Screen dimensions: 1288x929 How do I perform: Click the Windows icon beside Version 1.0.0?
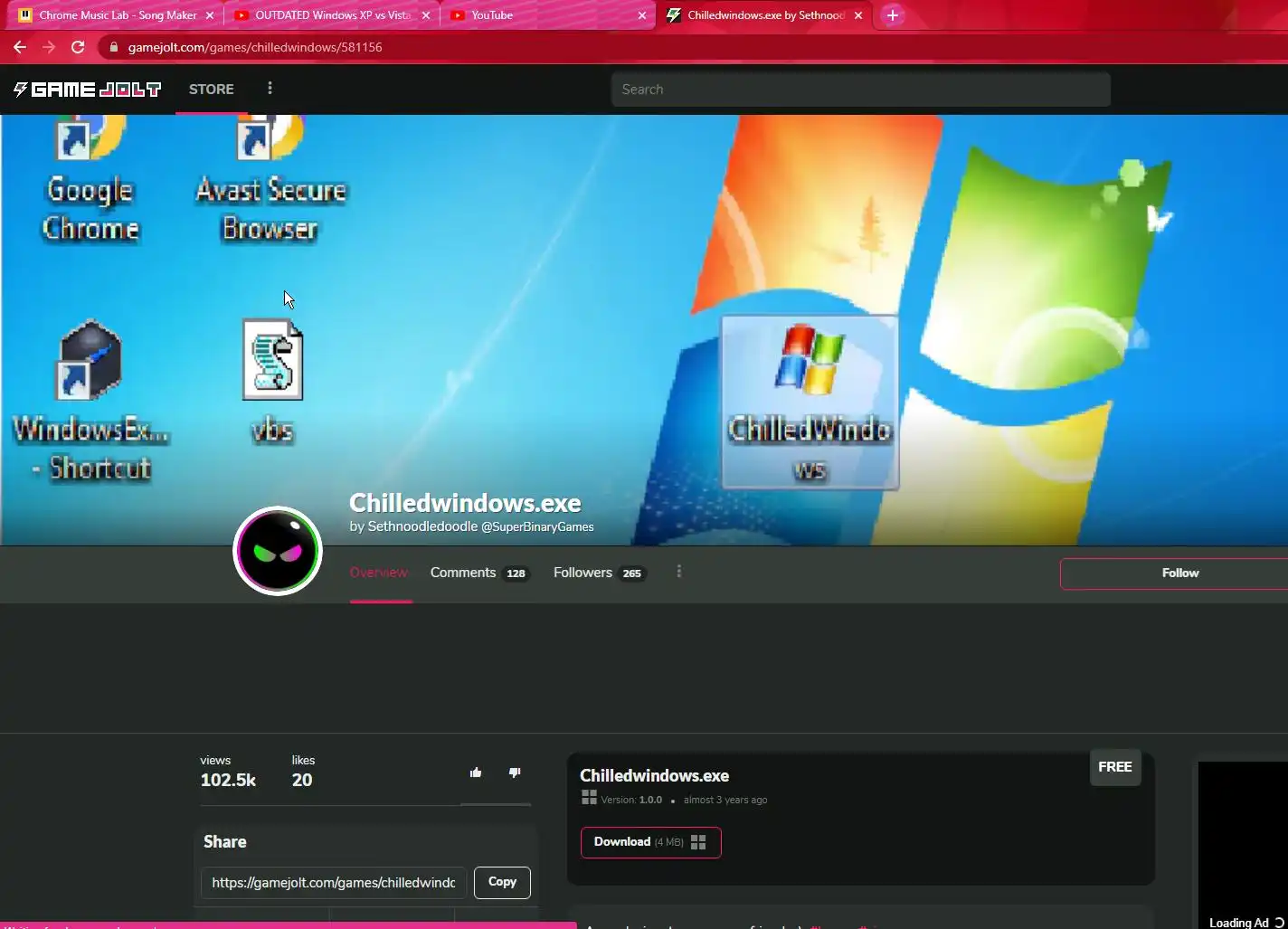click(x=589, y=797)
